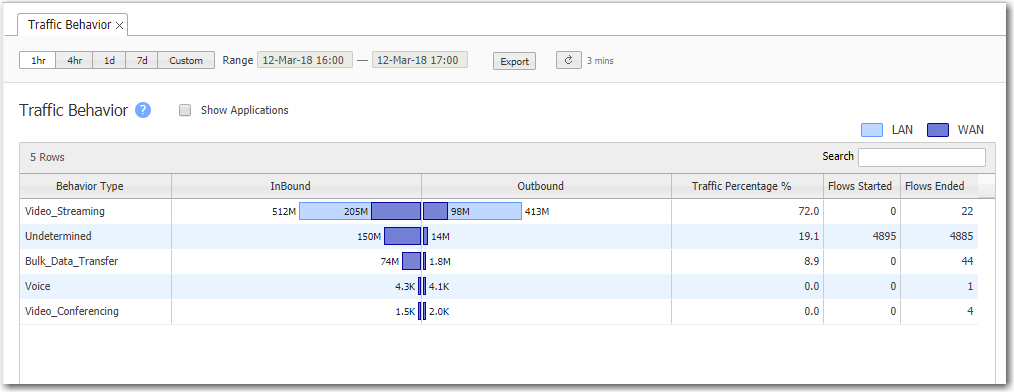The image size is (1014, 392).
Task: Click the 19.1 traffic percentage value
Action: click(x=808, y=236)
